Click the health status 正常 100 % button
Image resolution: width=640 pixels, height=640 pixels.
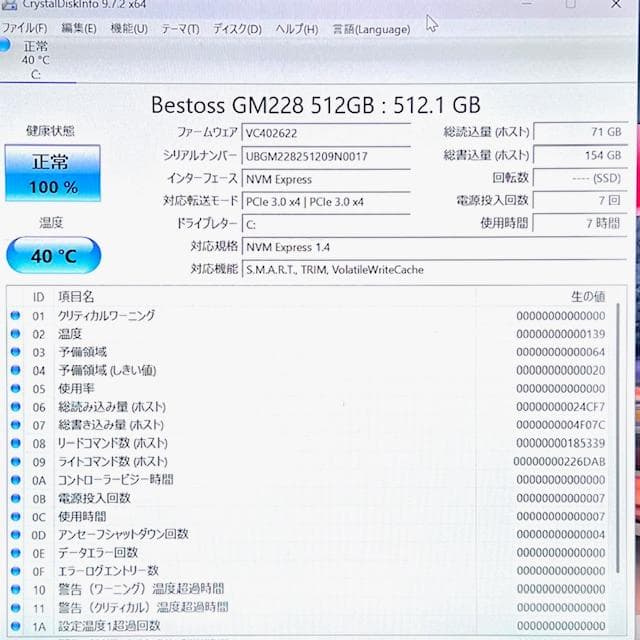click(53, 173)
